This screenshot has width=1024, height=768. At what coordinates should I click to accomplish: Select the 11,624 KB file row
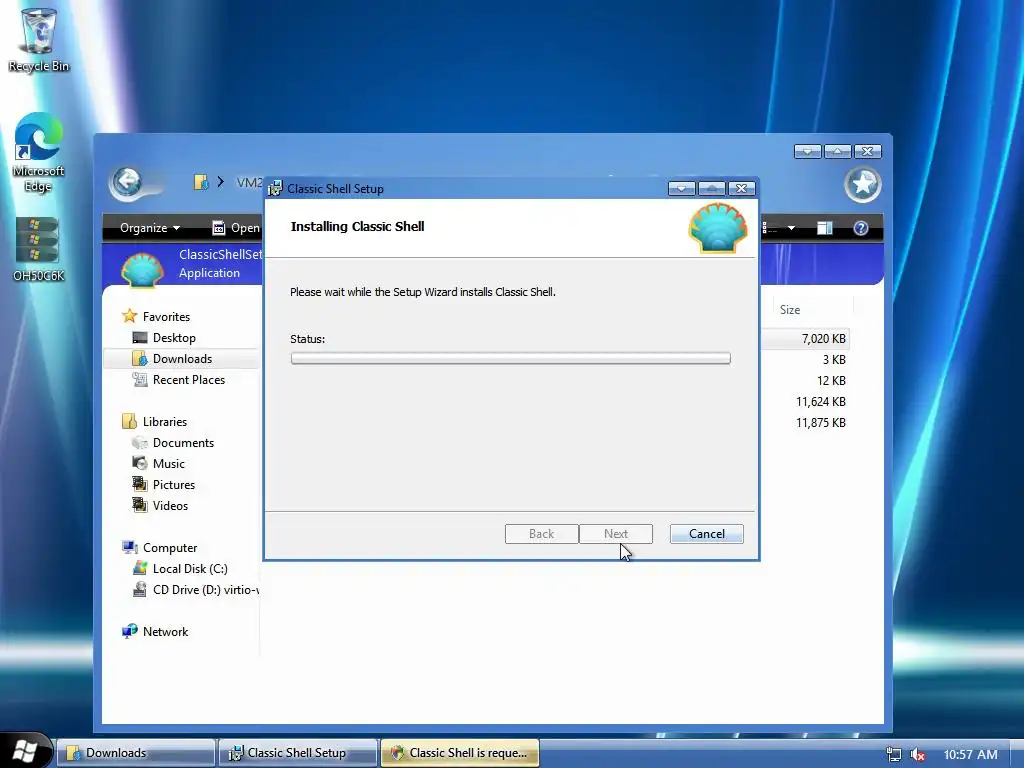click(820, 402)
